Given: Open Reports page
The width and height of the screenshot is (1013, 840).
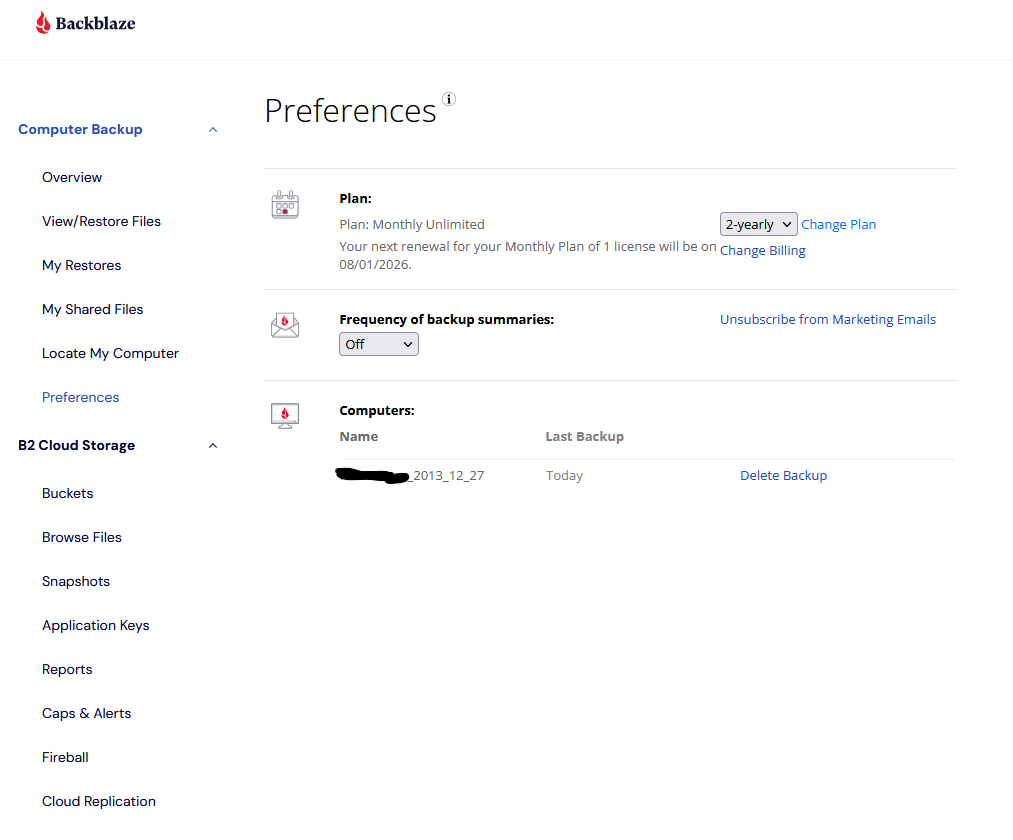Looking at the screenshot, I should point(67,669).
